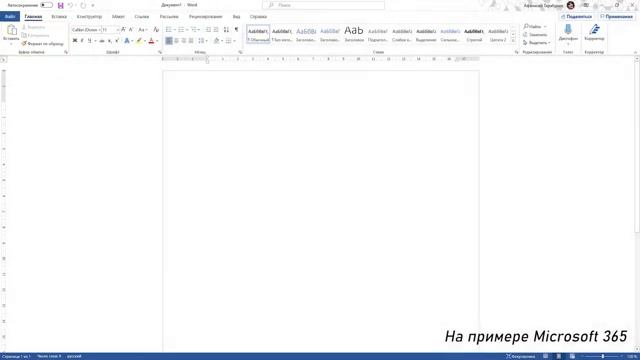Click the Shading paint bucket icon
Viewport: 640px width, 360px height.
click(x=217, y=41)
